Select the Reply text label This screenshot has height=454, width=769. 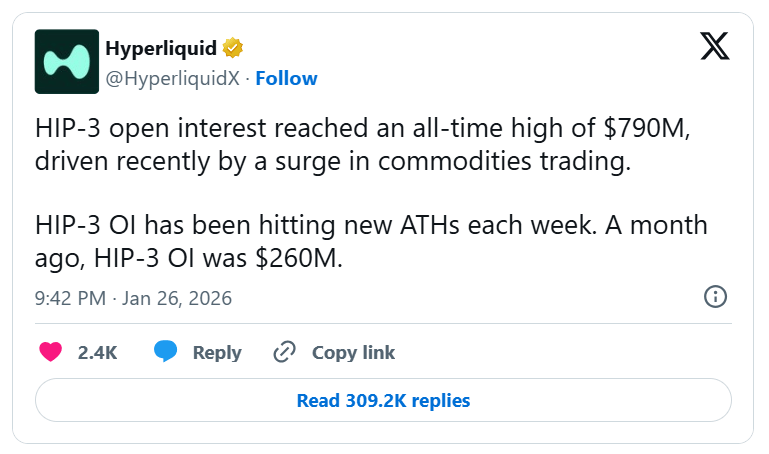point(216,352)
